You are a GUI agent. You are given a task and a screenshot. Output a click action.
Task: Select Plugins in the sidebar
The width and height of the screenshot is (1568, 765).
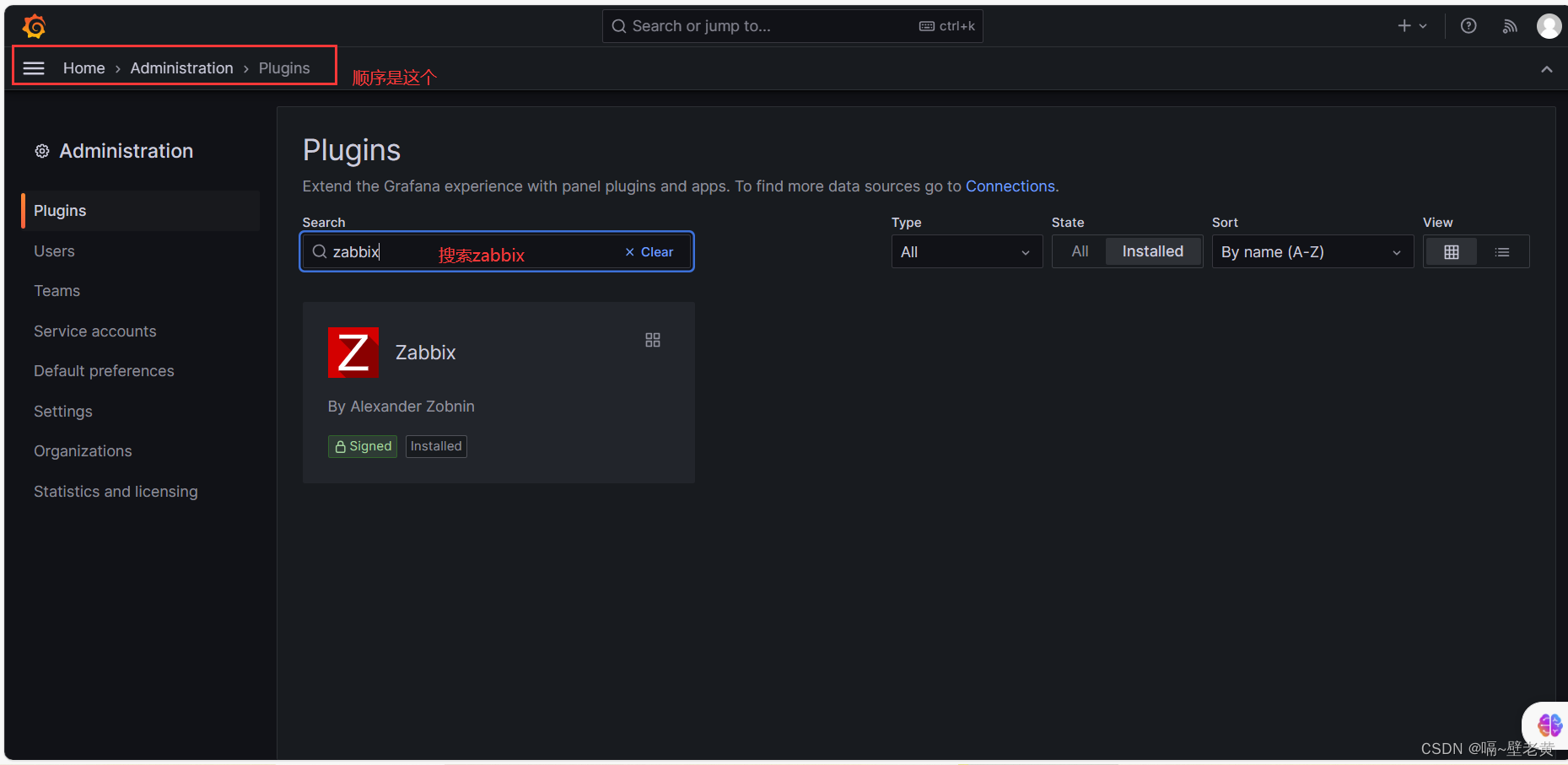[141, 211]
